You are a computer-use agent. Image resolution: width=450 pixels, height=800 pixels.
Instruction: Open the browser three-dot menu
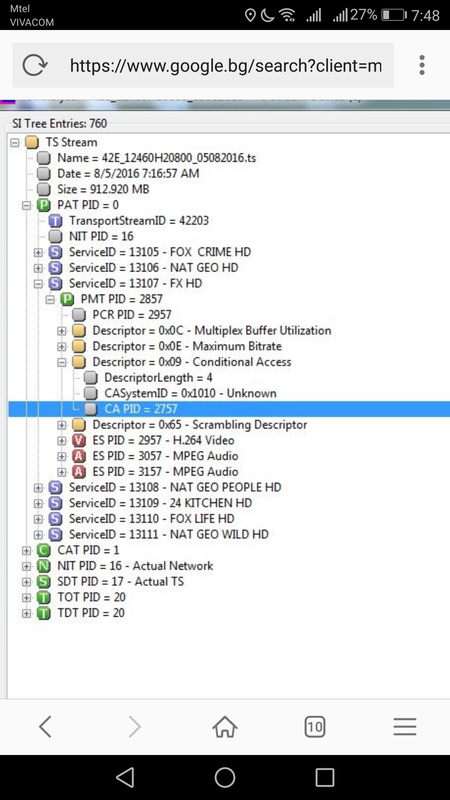[x=422, y=65]
